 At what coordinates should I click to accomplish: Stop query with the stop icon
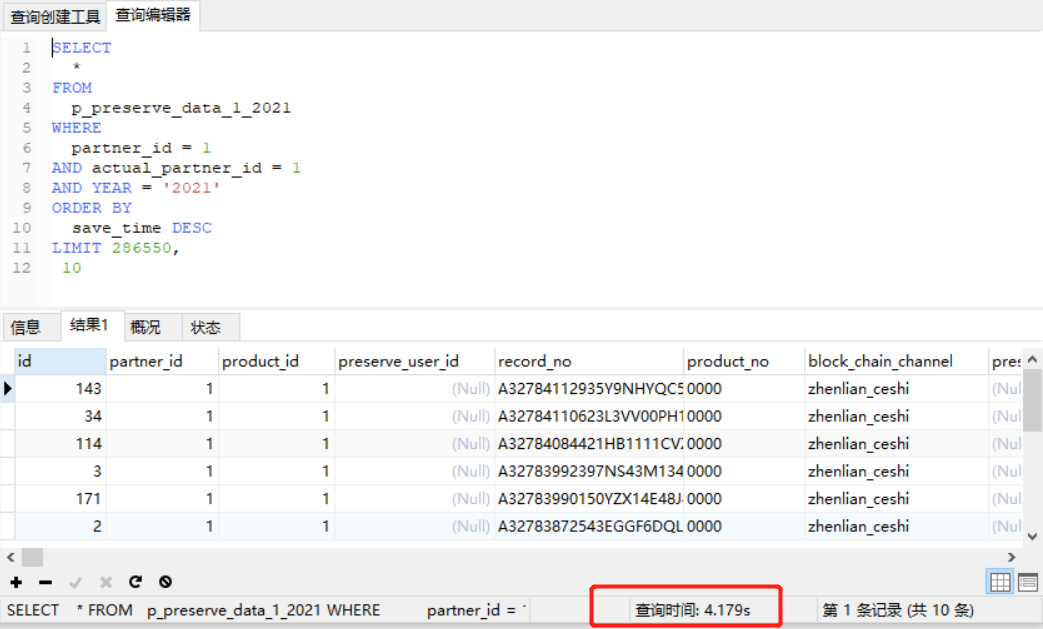[166, 582]
